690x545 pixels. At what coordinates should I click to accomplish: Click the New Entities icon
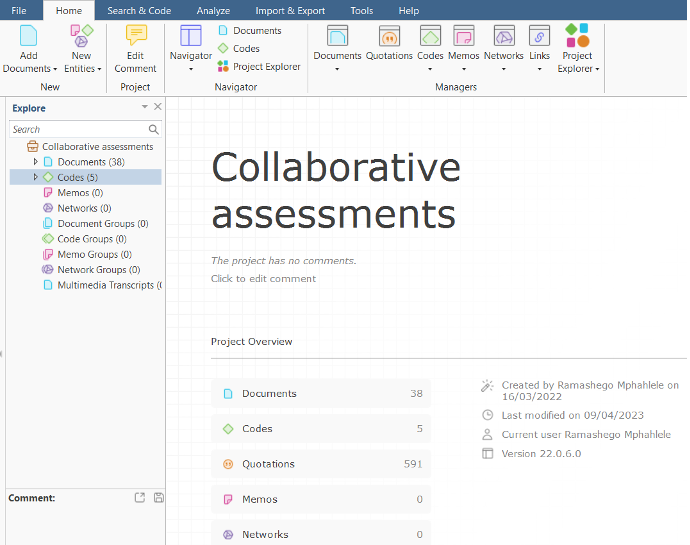81,38
